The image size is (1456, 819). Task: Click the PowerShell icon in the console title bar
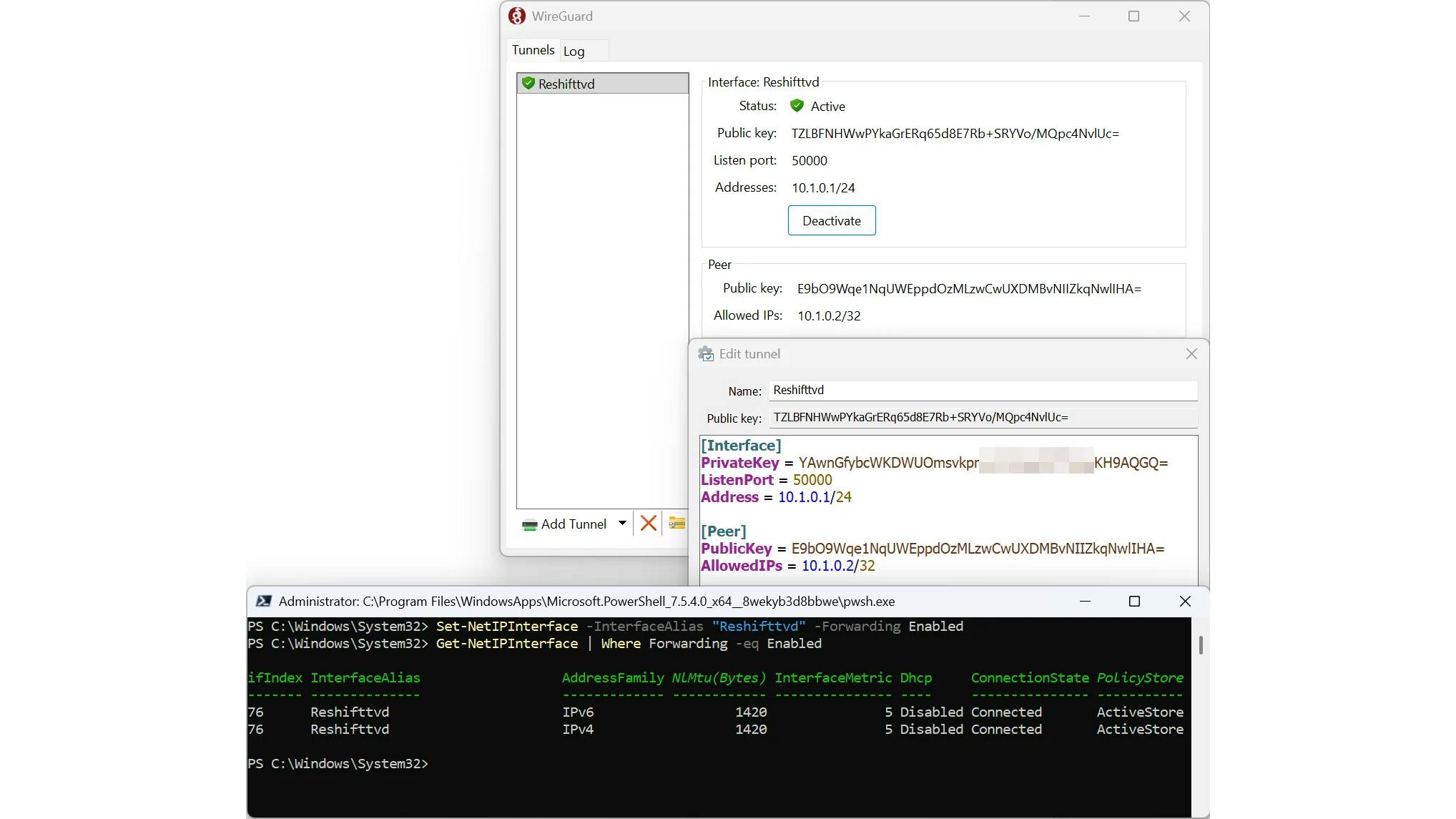pos(264,602)
